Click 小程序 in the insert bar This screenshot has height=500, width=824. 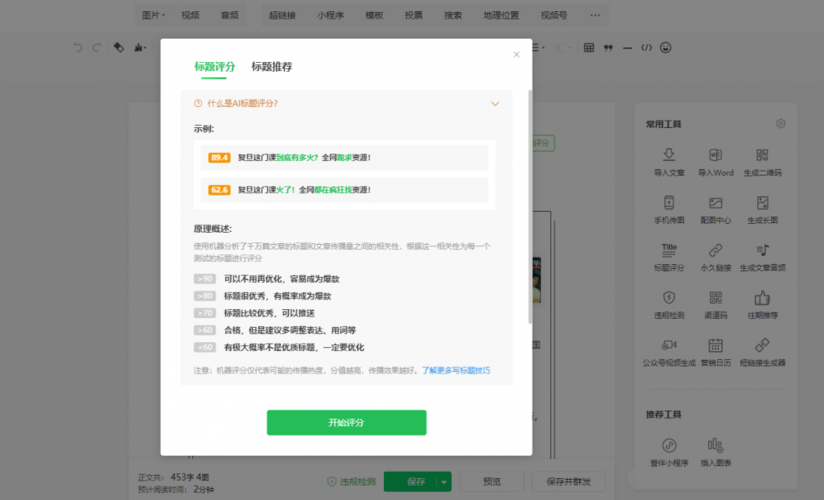(x=330, y=15)
